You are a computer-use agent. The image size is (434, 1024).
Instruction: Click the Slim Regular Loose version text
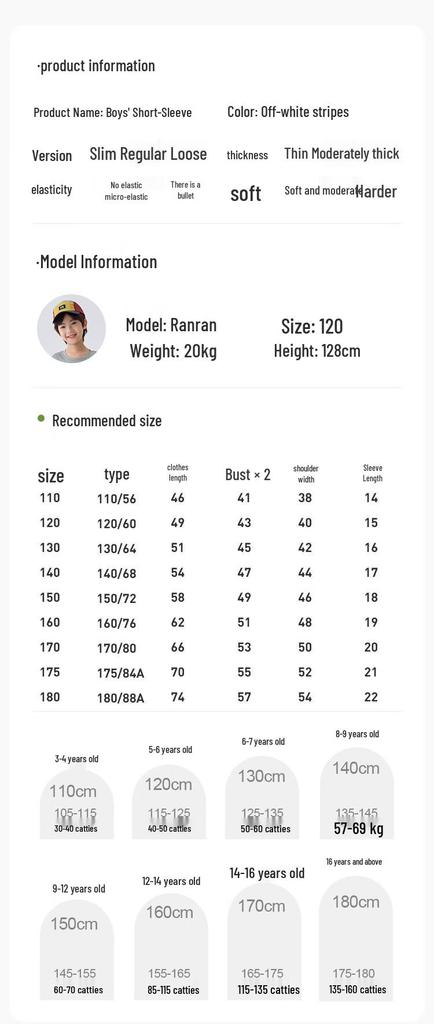[x=148, y=154]
